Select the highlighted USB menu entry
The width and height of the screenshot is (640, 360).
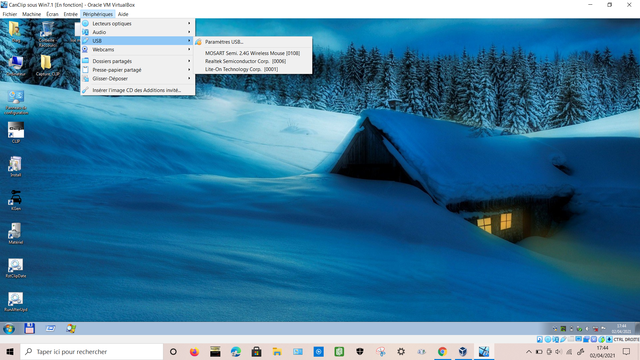(138, 41)
